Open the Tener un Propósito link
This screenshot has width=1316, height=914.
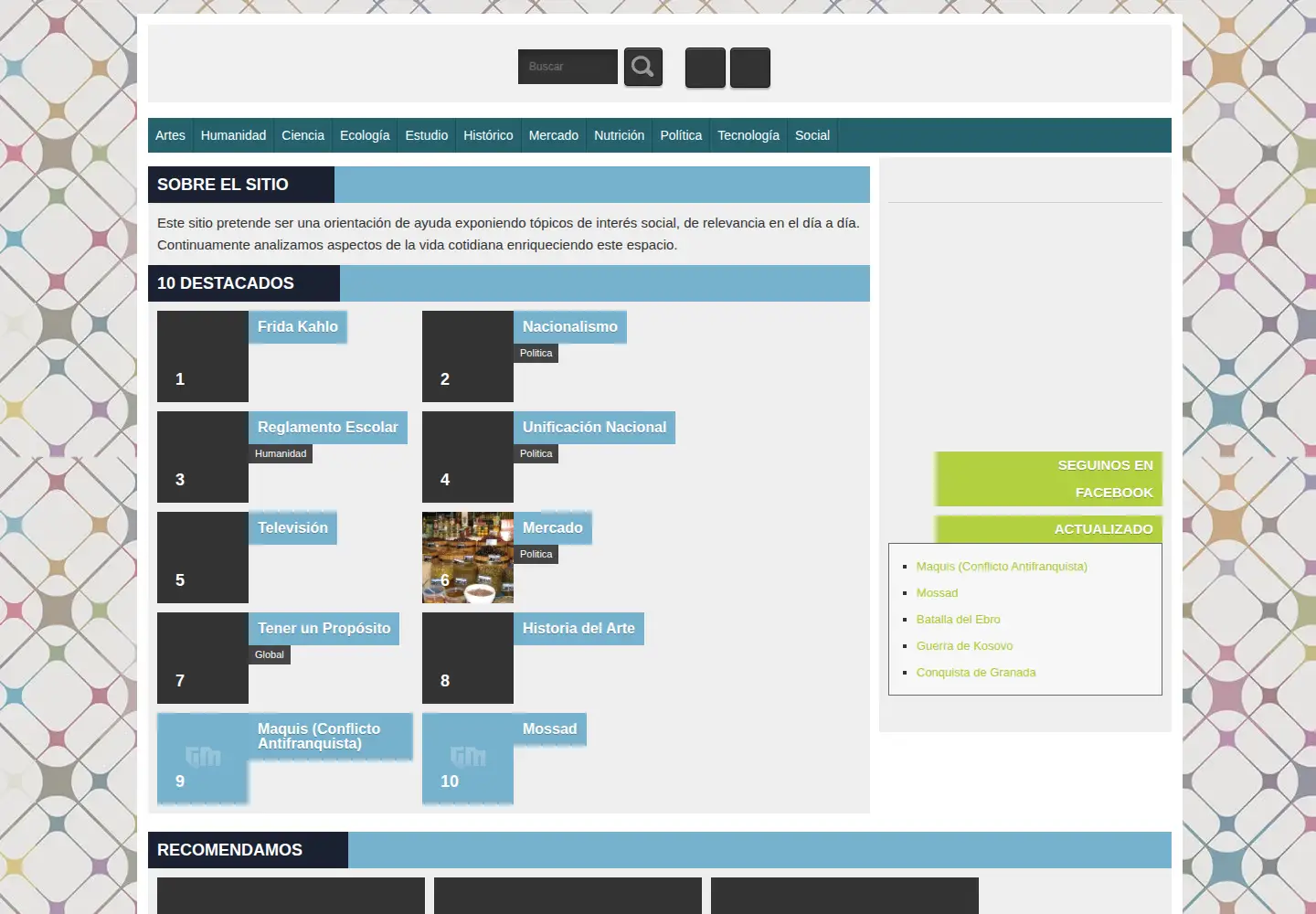click(324, 629)
